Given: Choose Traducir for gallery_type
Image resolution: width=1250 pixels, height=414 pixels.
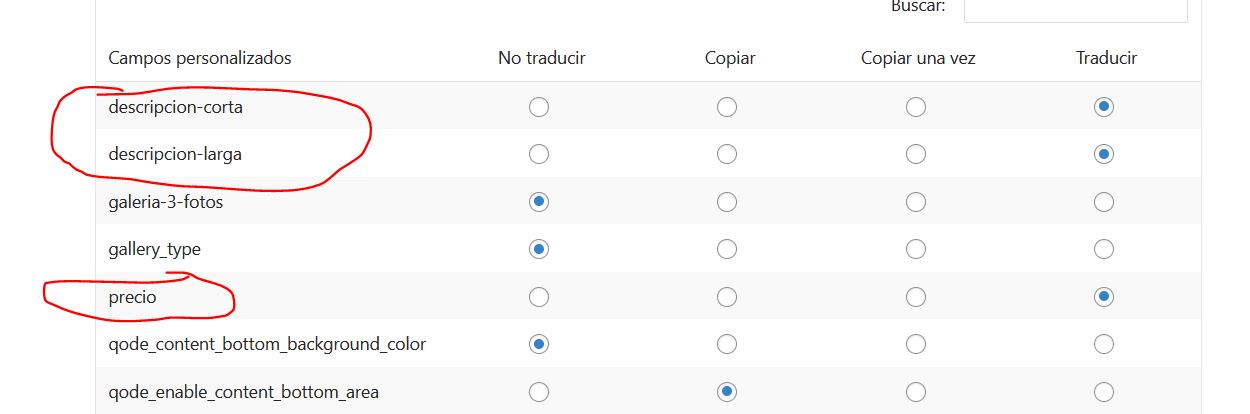Looking at the screenshot, I should (1104, 249).
